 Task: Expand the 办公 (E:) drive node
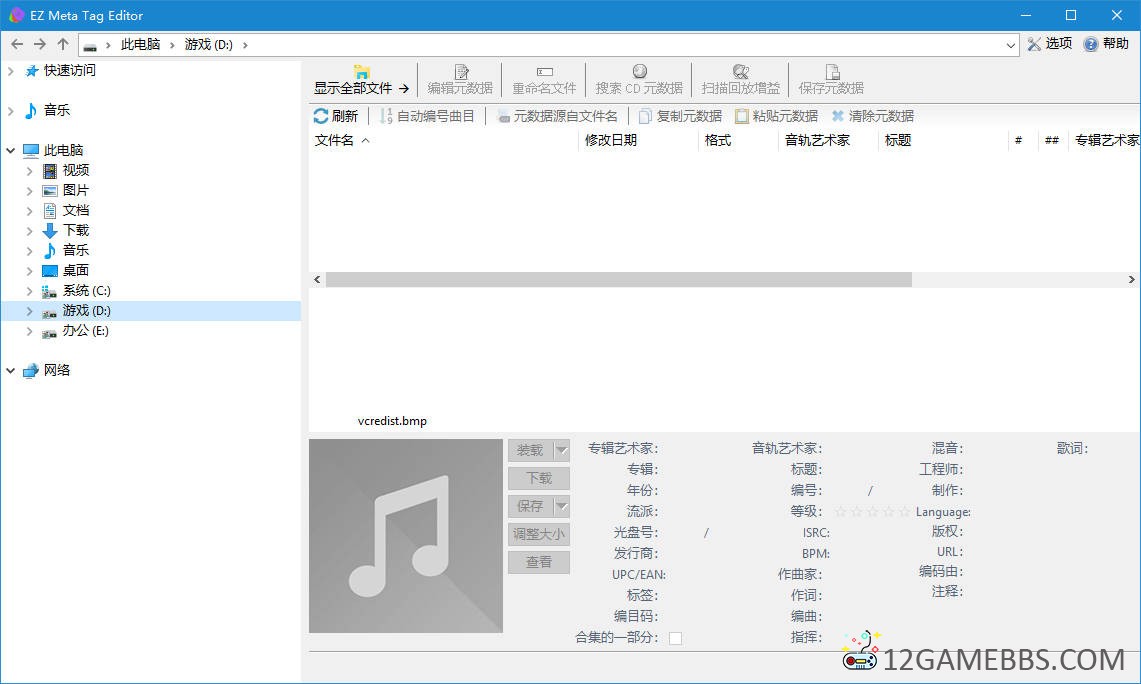(29, 330)
